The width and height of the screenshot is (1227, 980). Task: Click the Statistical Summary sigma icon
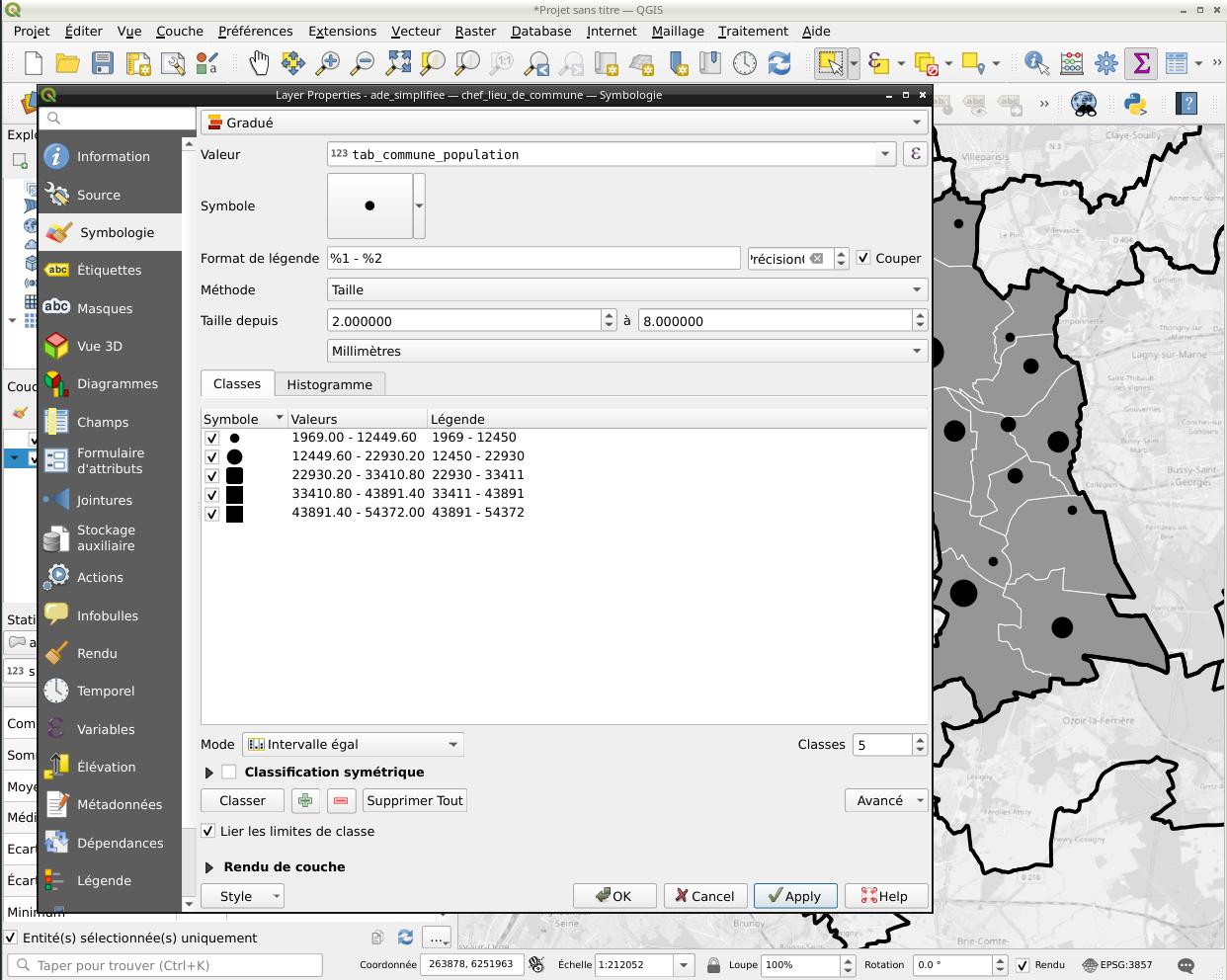pyautogui.click(x=1141, y=63)
